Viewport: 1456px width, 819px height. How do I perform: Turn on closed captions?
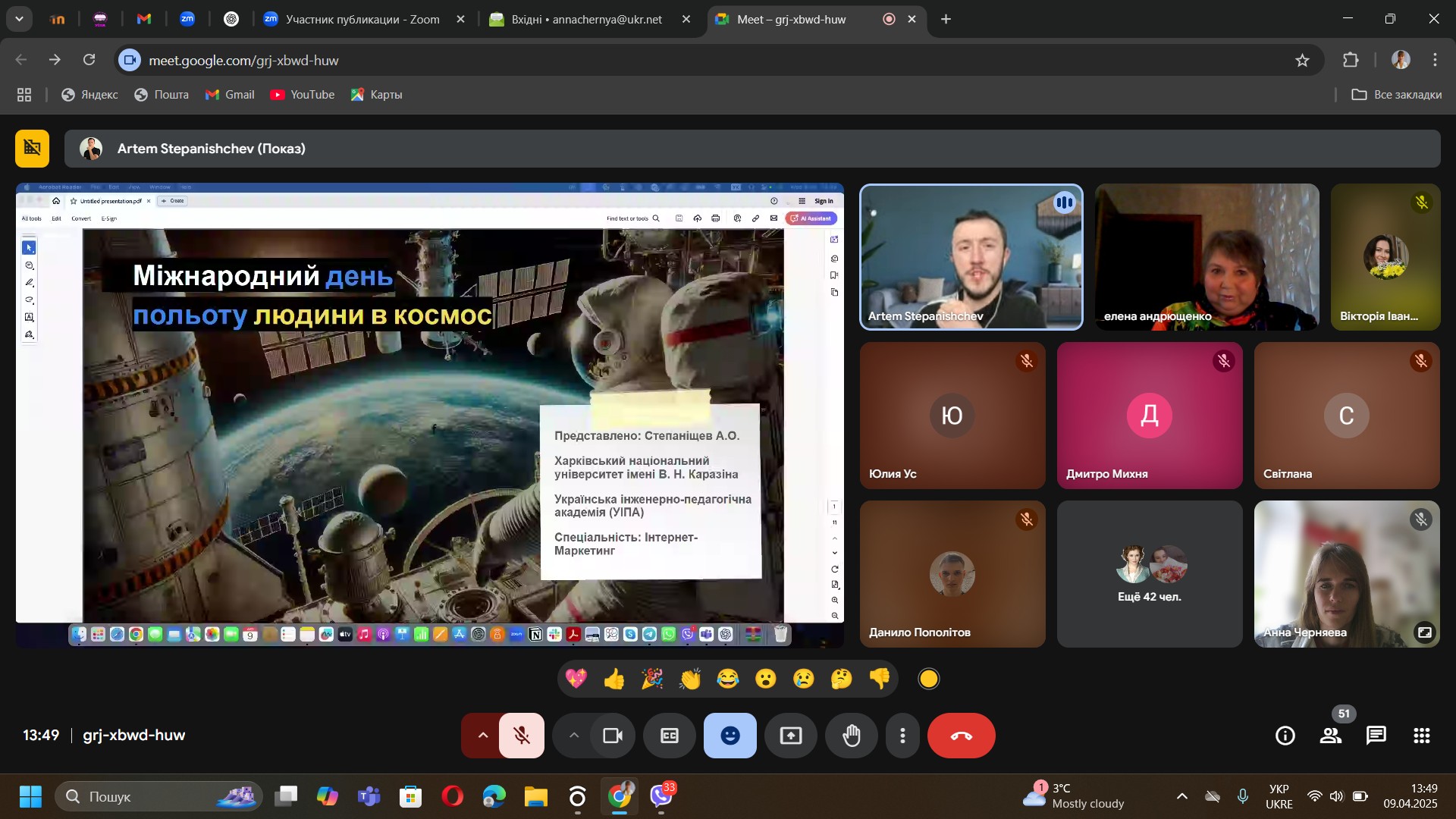pyautogui.click(x=669, y=736)
